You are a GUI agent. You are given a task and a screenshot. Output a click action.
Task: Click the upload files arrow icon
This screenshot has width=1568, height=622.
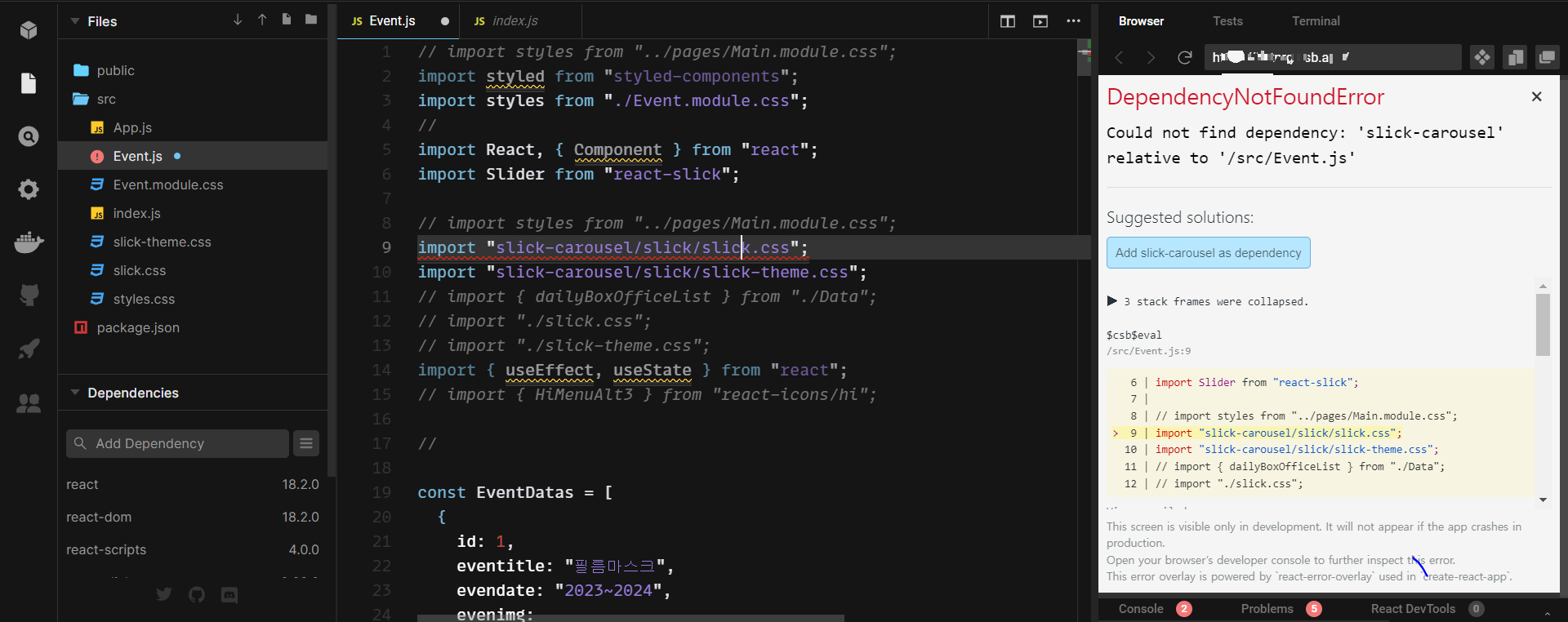(262, 20)
